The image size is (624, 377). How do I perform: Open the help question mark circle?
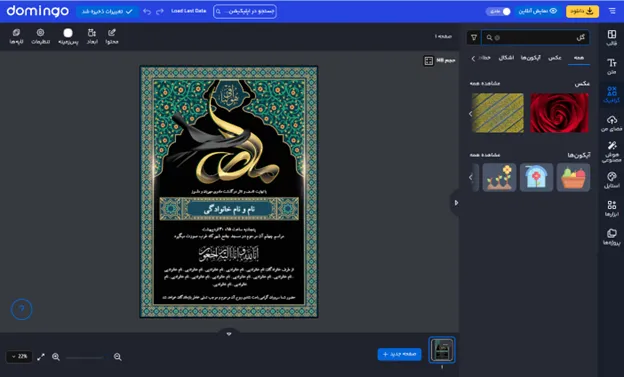pos(21,309)
